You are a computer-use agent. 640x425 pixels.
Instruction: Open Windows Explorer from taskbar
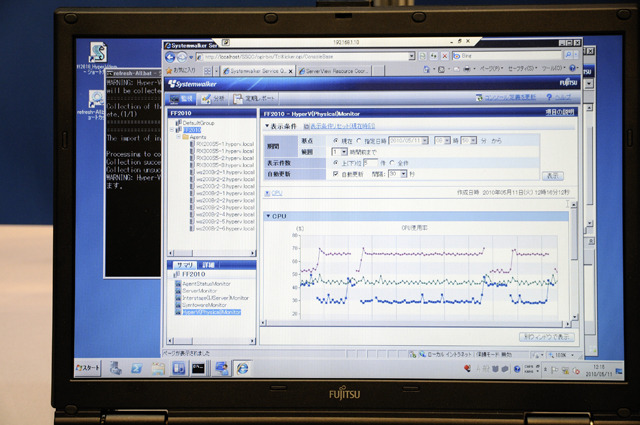click(x=158, y=369)
